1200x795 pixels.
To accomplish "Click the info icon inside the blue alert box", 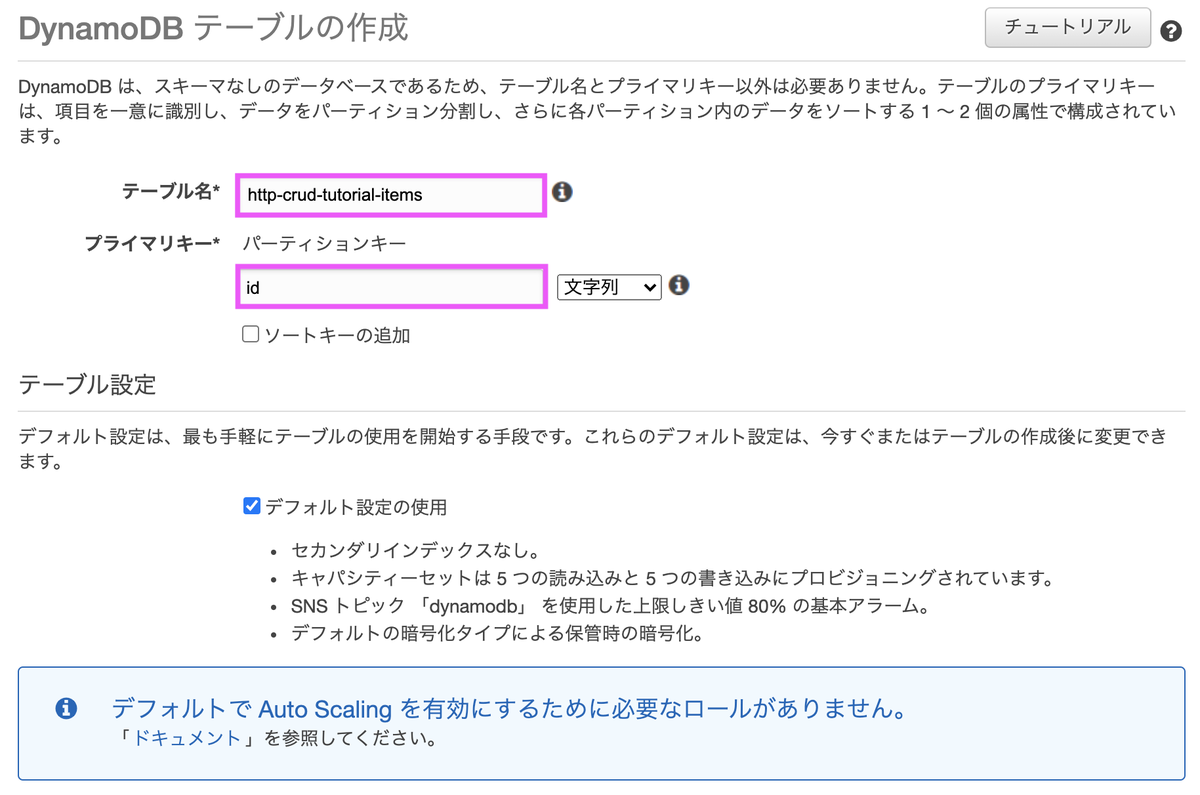I will coord(67,708).
